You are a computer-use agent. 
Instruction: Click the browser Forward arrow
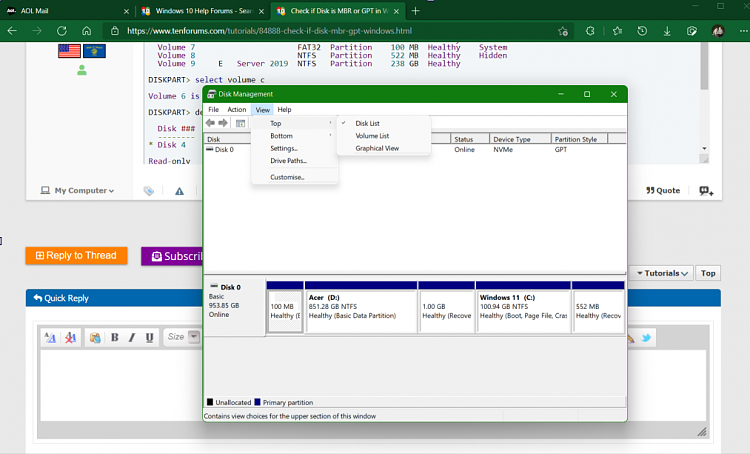click(37, 31)
